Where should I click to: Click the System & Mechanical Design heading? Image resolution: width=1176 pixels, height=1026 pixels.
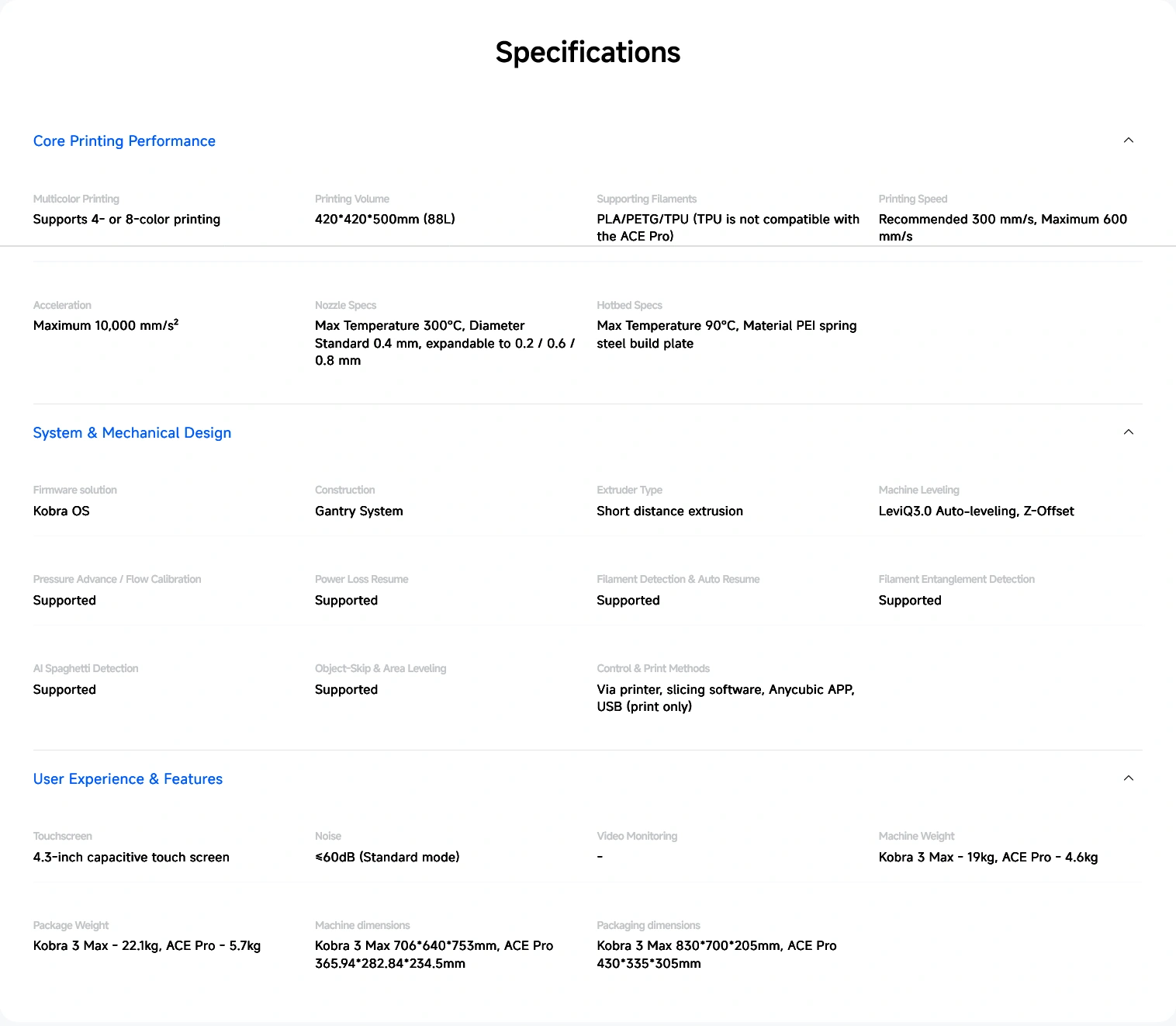pos(132,433)
